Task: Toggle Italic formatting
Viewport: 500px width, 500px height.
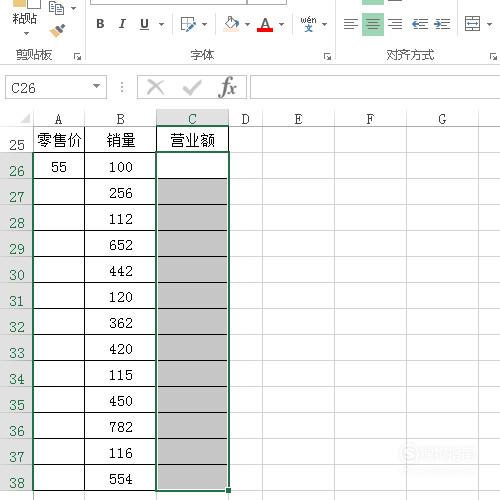Action: [122, 24]
